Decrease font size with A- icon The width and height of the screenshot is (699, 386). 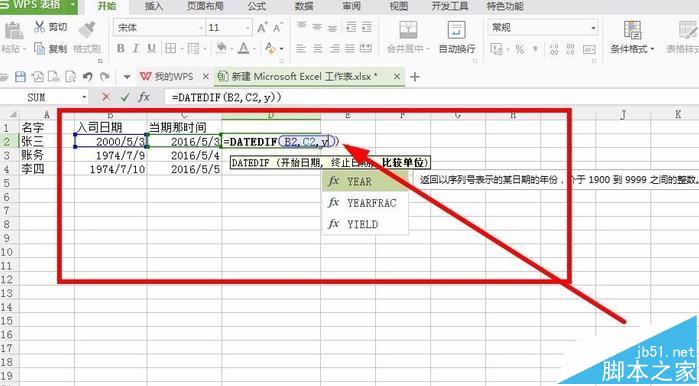278,28
